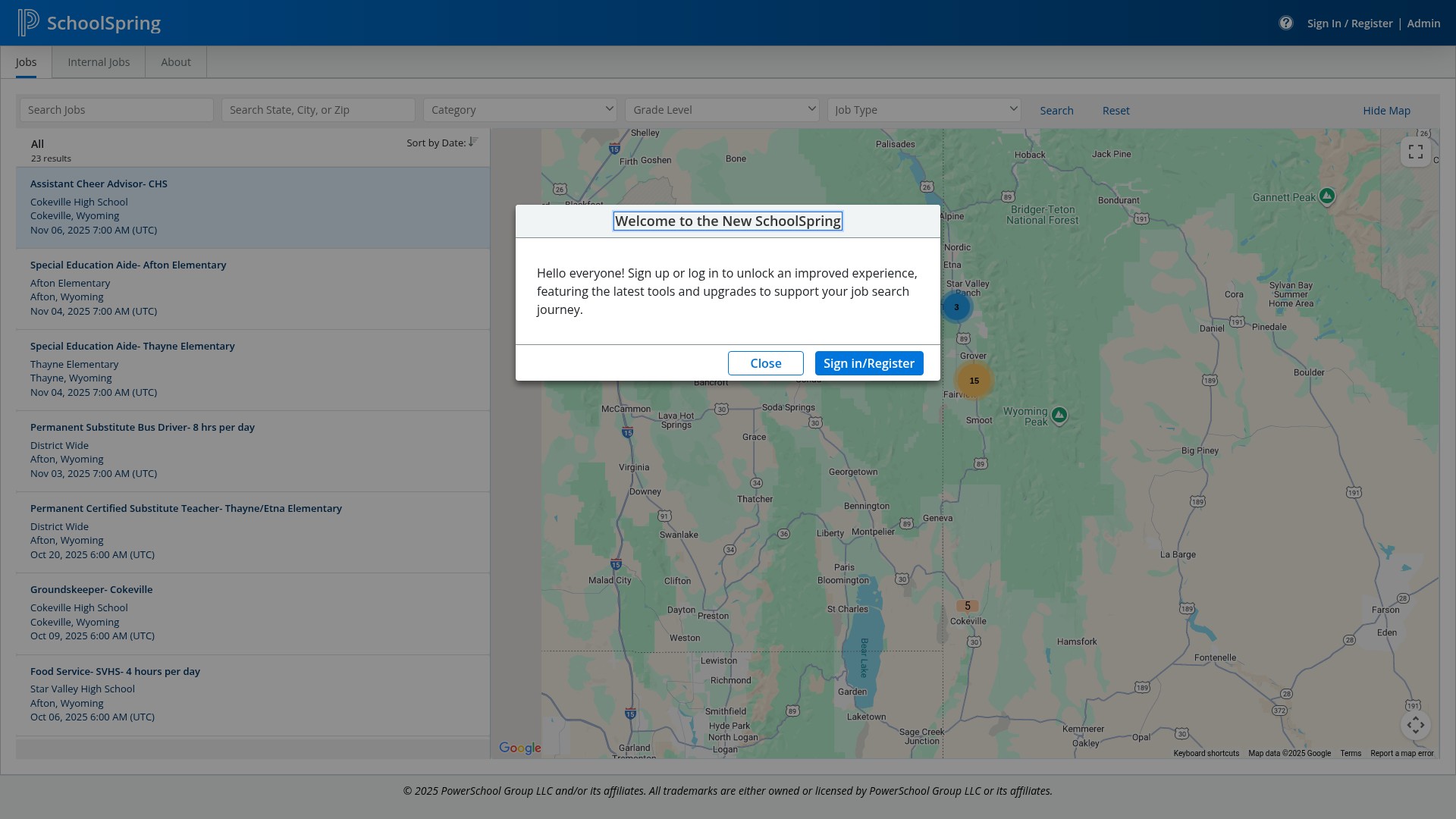This screenshot has height=819, width=1456.
Task: Click the Montpelier town label on map
Action: tap(873, 532)
